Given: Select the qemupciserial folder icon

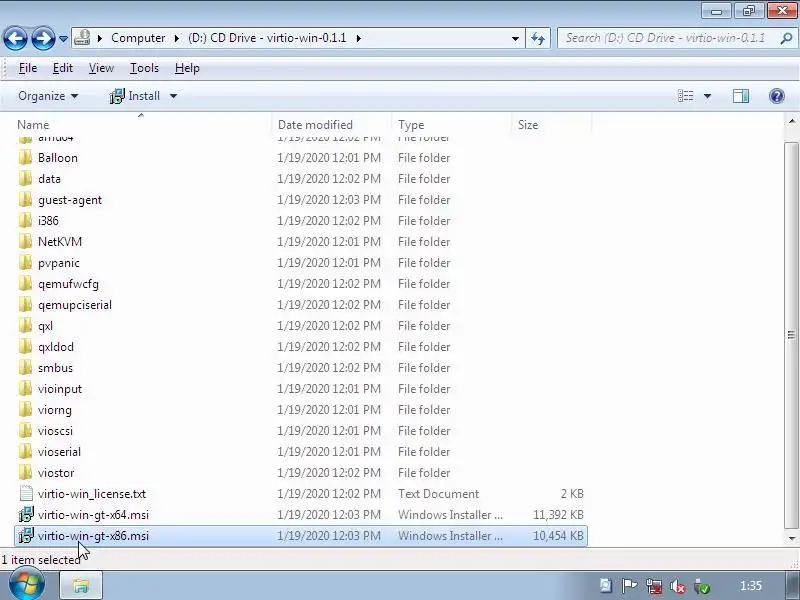Looking at the screenshot, I should coord(26,305).
